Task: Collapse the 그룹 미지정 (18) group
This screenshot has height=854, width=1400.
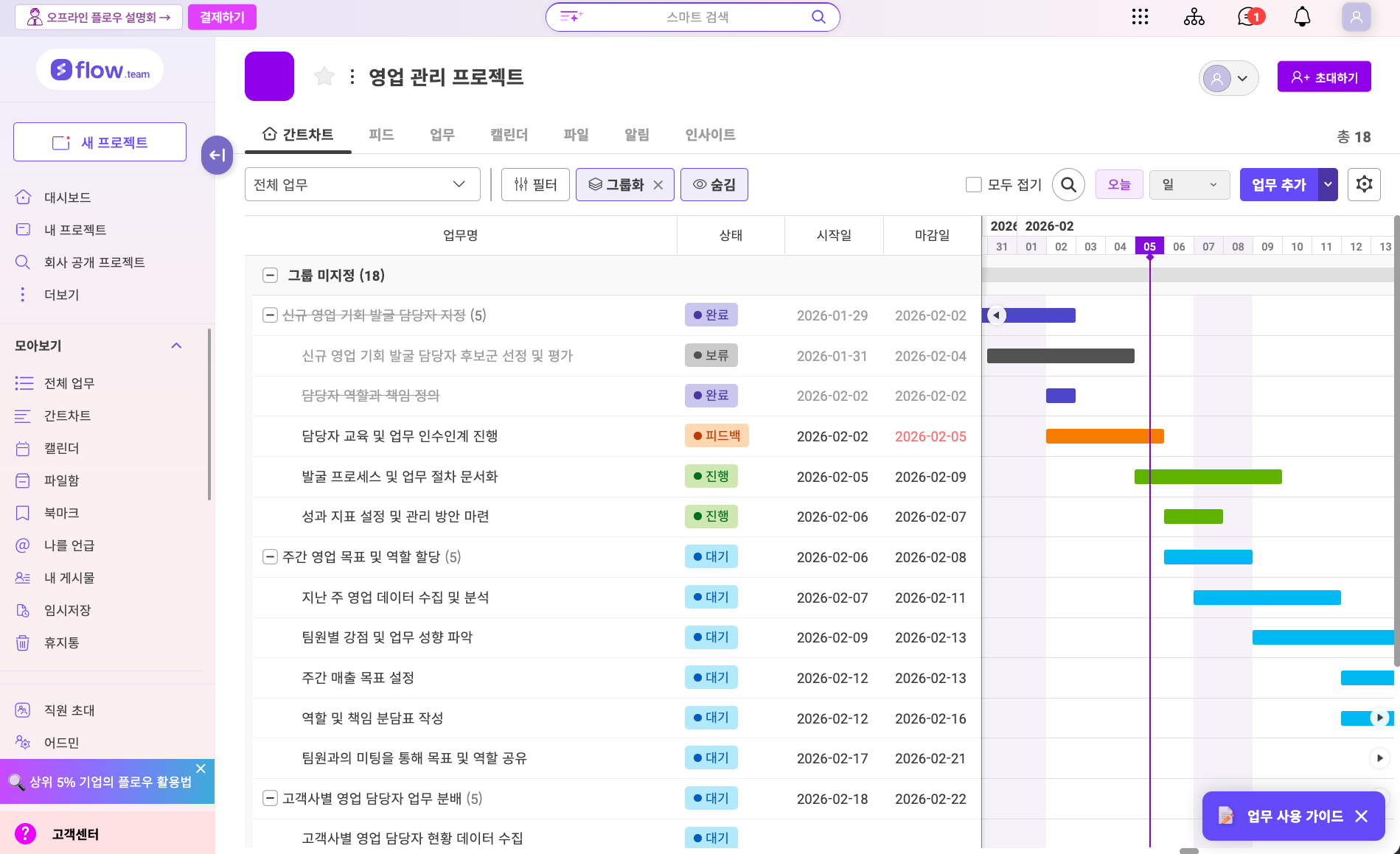Action: point(270,276)
